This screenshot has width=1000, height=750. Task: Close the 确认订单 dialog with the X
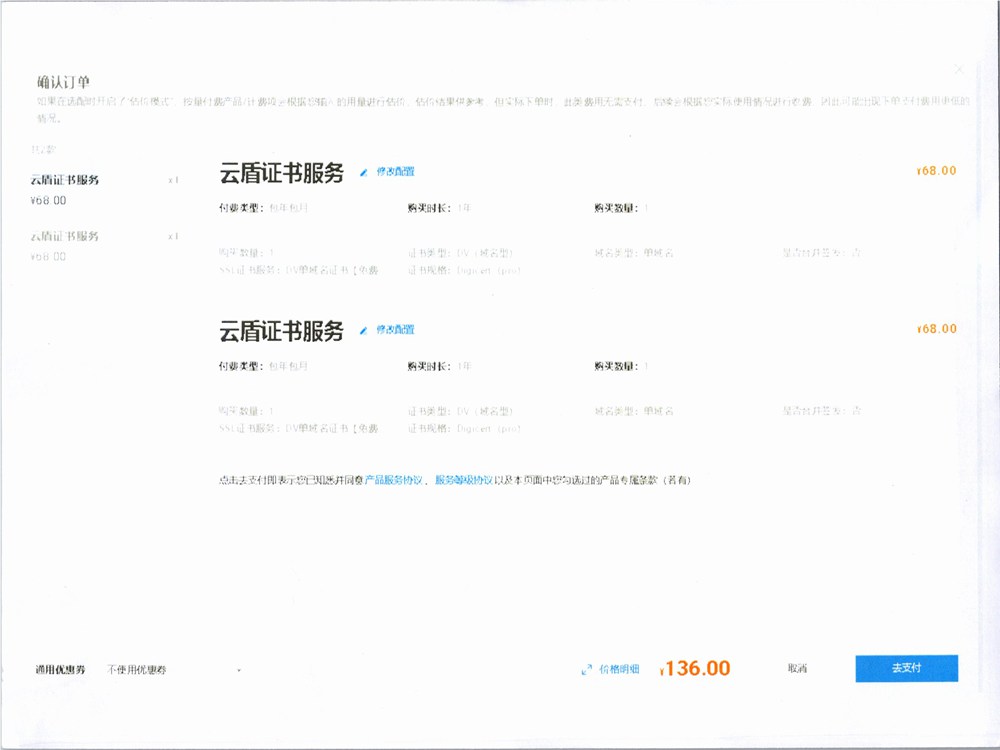click(x=960, y=70)
